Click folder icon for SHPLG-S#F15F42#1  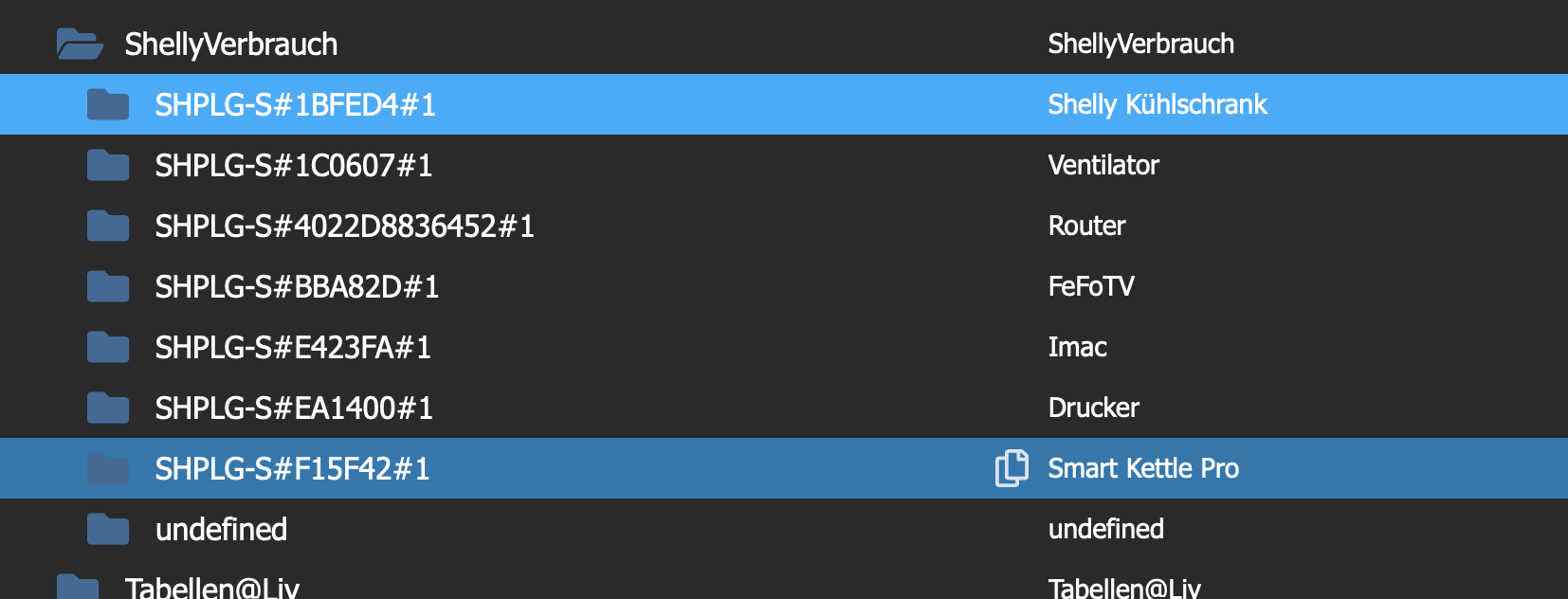(x=108, y=468)
